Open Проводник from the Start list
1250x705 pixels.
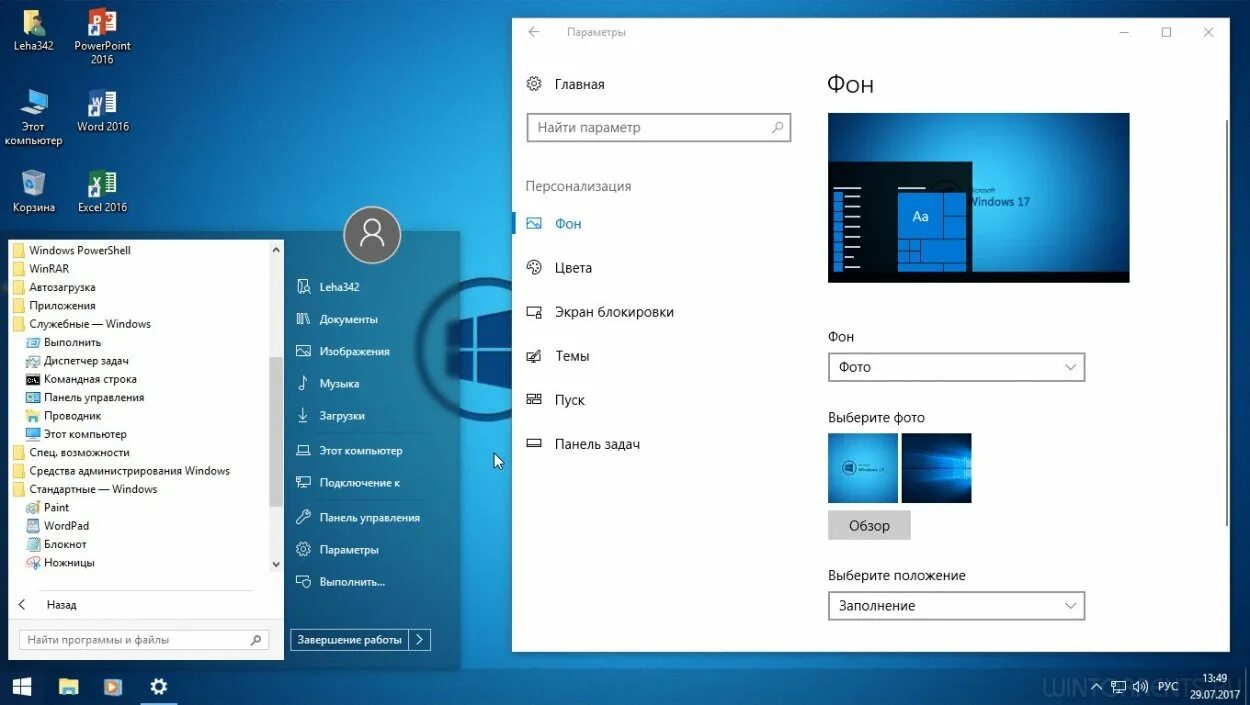72,415
